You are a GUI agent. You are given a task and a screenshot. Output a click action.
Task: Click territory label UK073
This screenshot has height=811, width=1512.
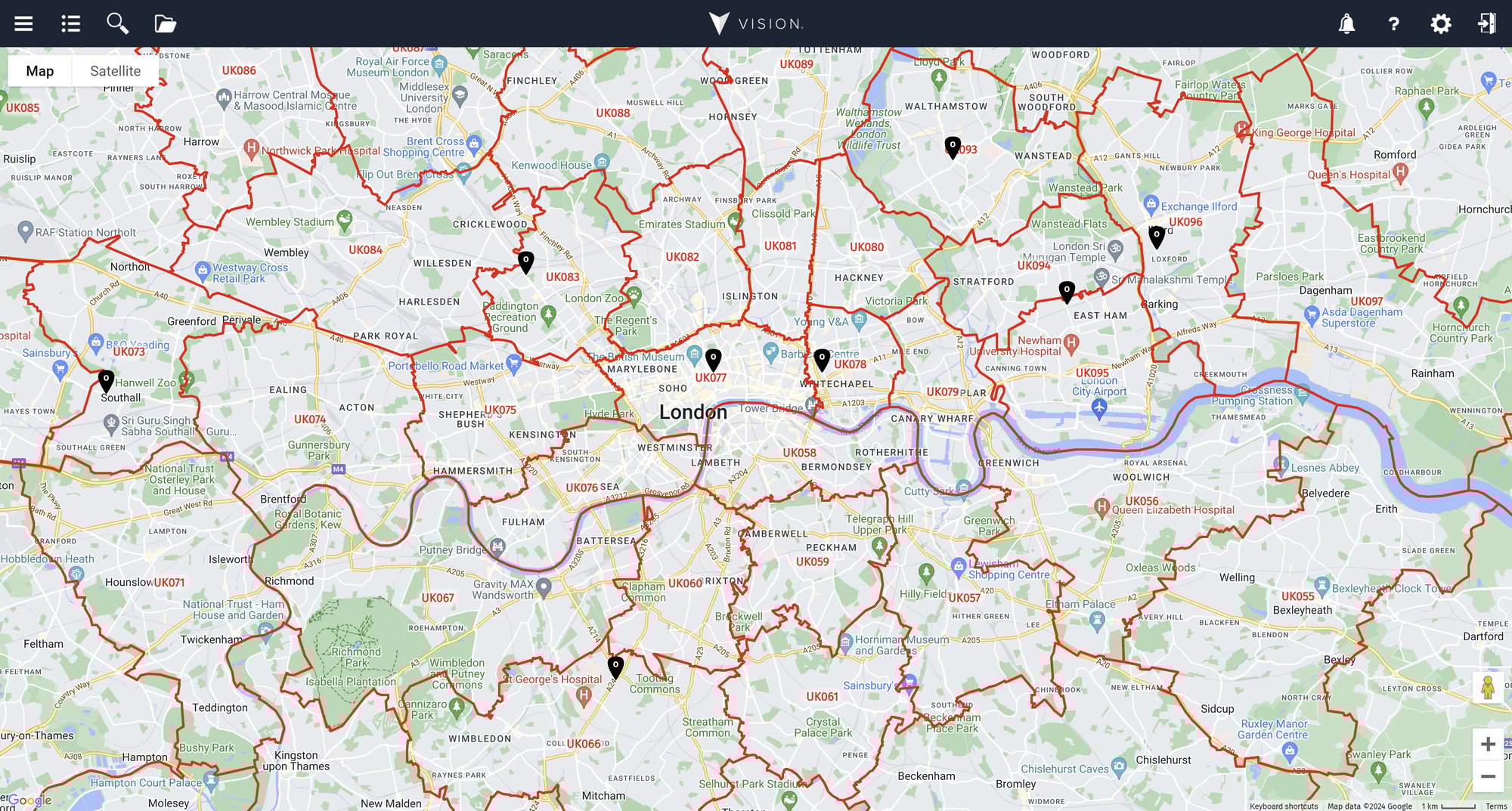[x=129, y=352]
